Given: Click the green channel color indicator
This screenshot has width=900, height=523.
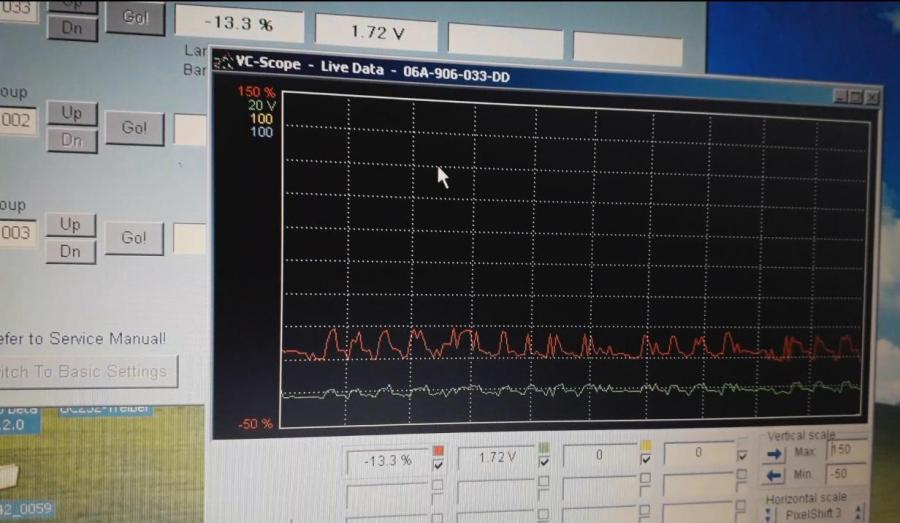Looking at the screenshot, I should [x=543, y=447].
